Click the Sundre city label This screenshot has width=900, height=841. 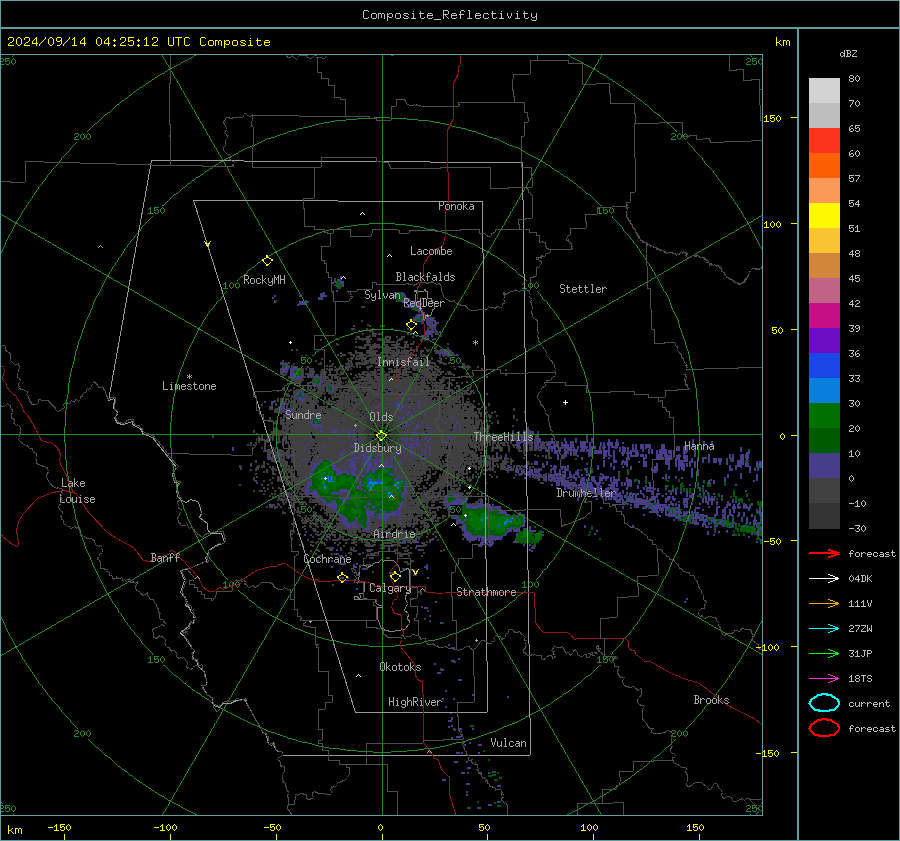(x=303, y=415)
